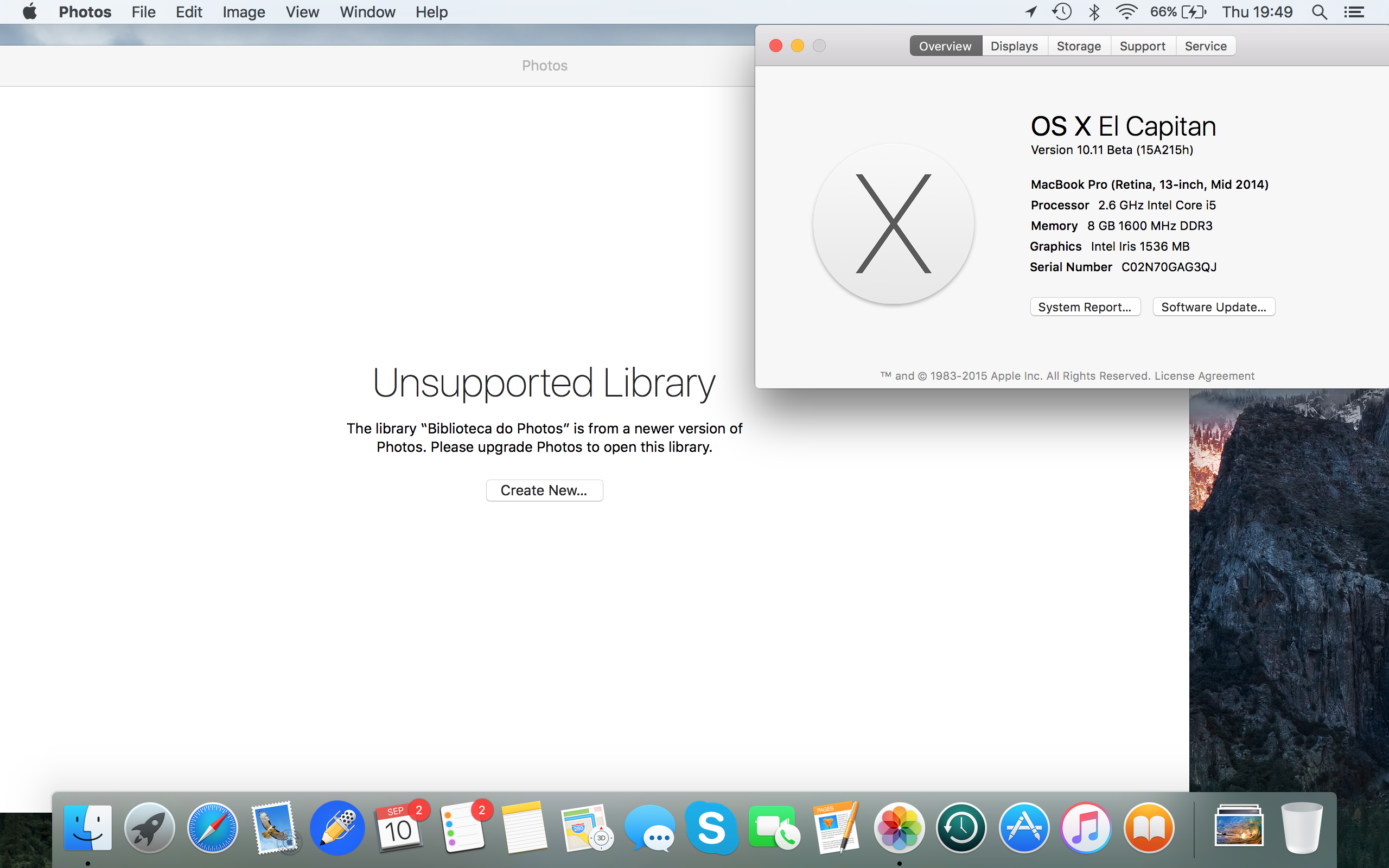Image resolution: width=1389 pixels, height=868 pixels.
Task: Click the Version 10.11 Beta text
Action: (x=1112, y=150)
